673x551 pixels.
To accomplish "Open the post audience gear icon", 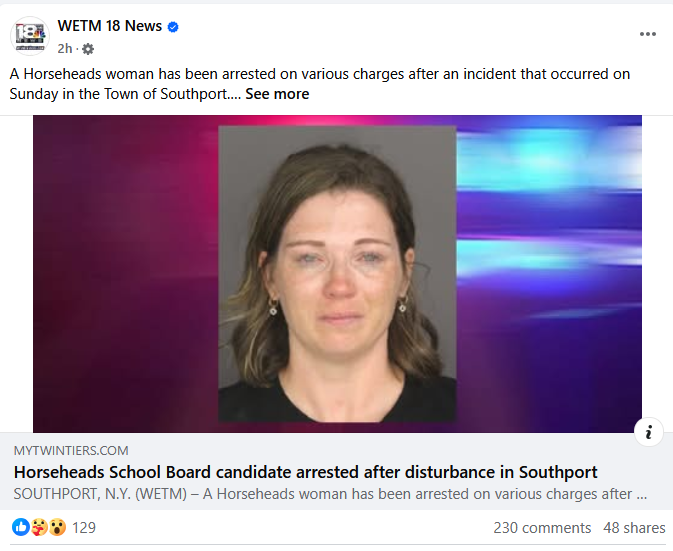I will tap(88, 49).
